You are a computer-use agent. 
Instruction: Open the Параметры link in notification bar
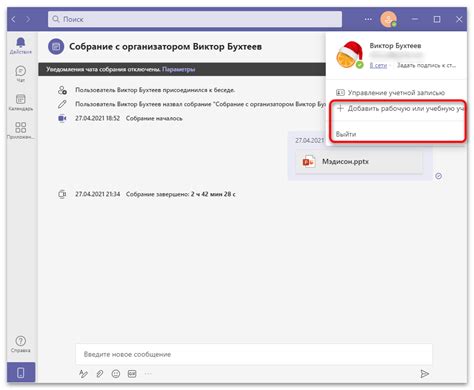(179, 69)
